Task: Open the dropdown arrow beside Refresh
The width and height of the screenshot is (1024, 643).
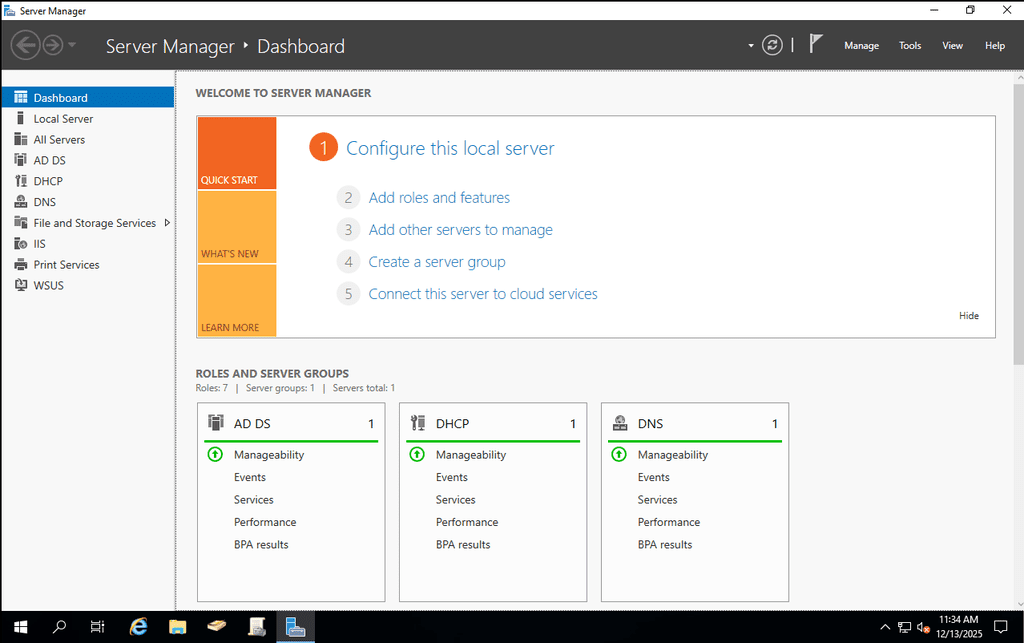Action: pos(751,46)
